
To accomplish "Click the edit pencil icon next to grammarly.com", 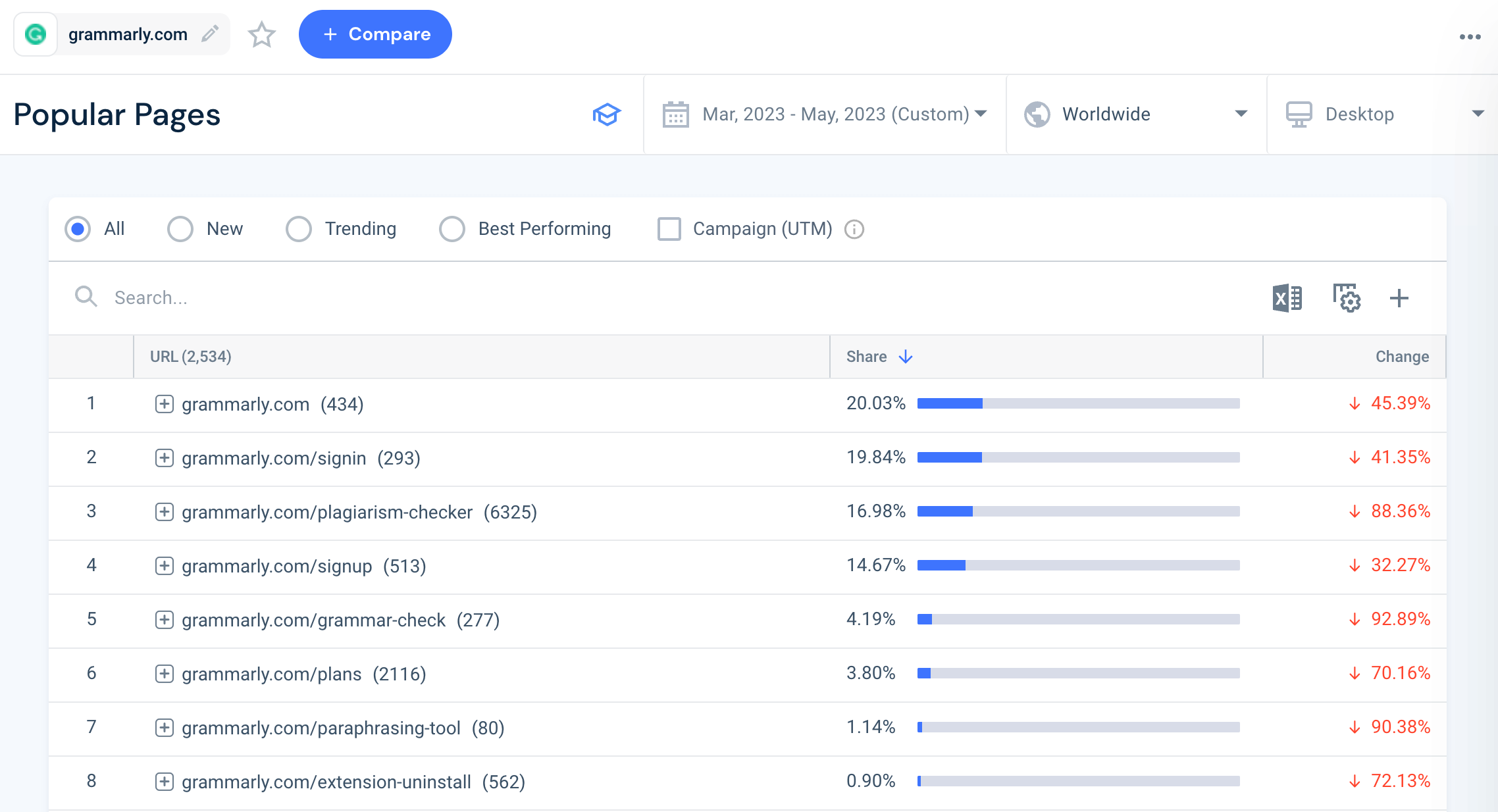I will pyautogui.click(x=211, y=34).
